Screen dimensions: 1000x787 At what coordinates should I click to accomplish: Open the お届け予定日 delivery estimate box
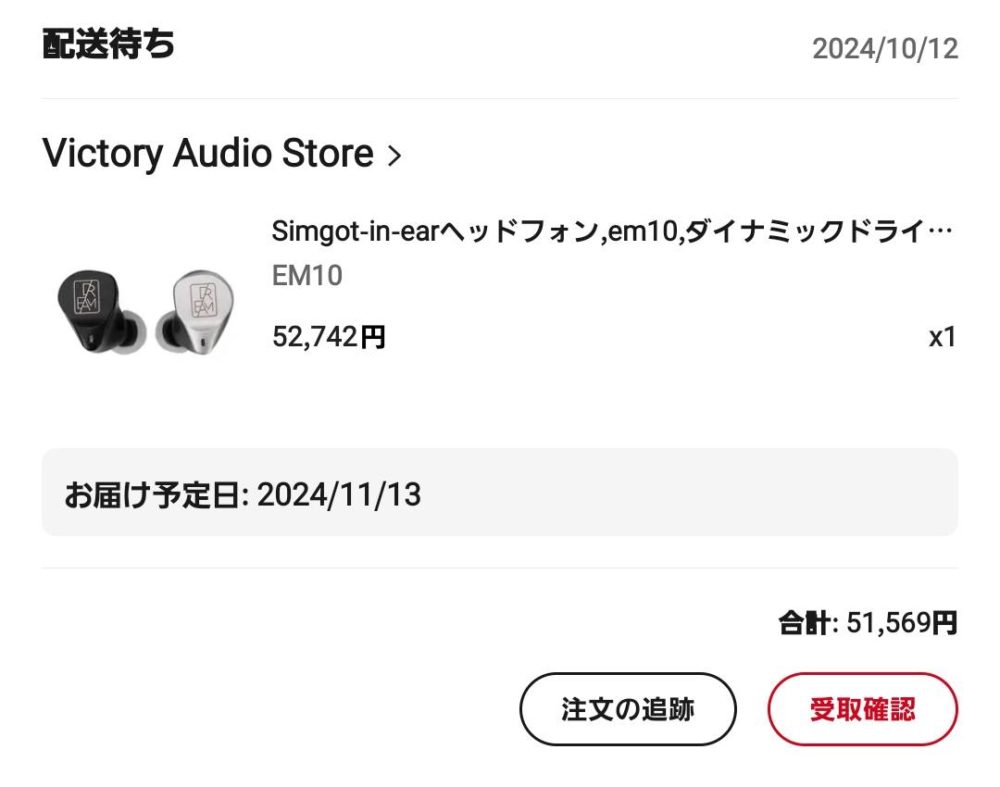point(499,492)
